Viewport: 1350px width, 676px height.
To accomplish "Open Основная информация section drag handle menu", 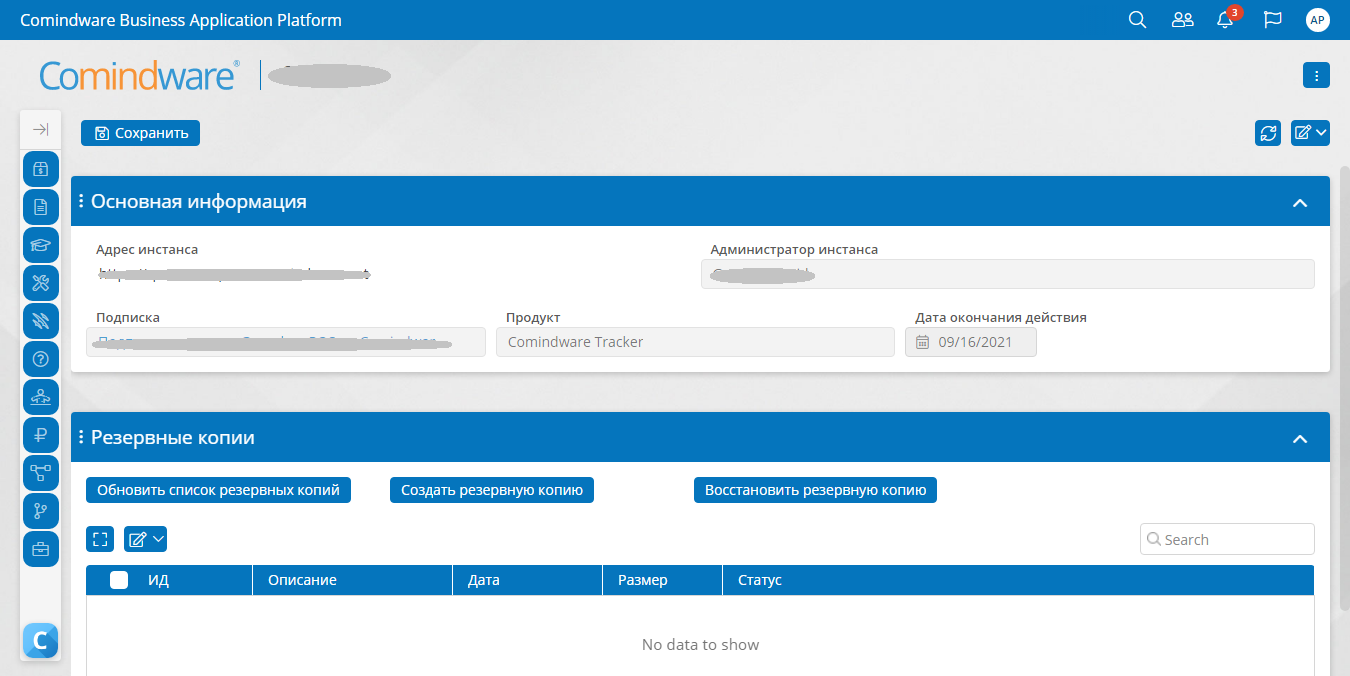I will (x=81, y=201).
